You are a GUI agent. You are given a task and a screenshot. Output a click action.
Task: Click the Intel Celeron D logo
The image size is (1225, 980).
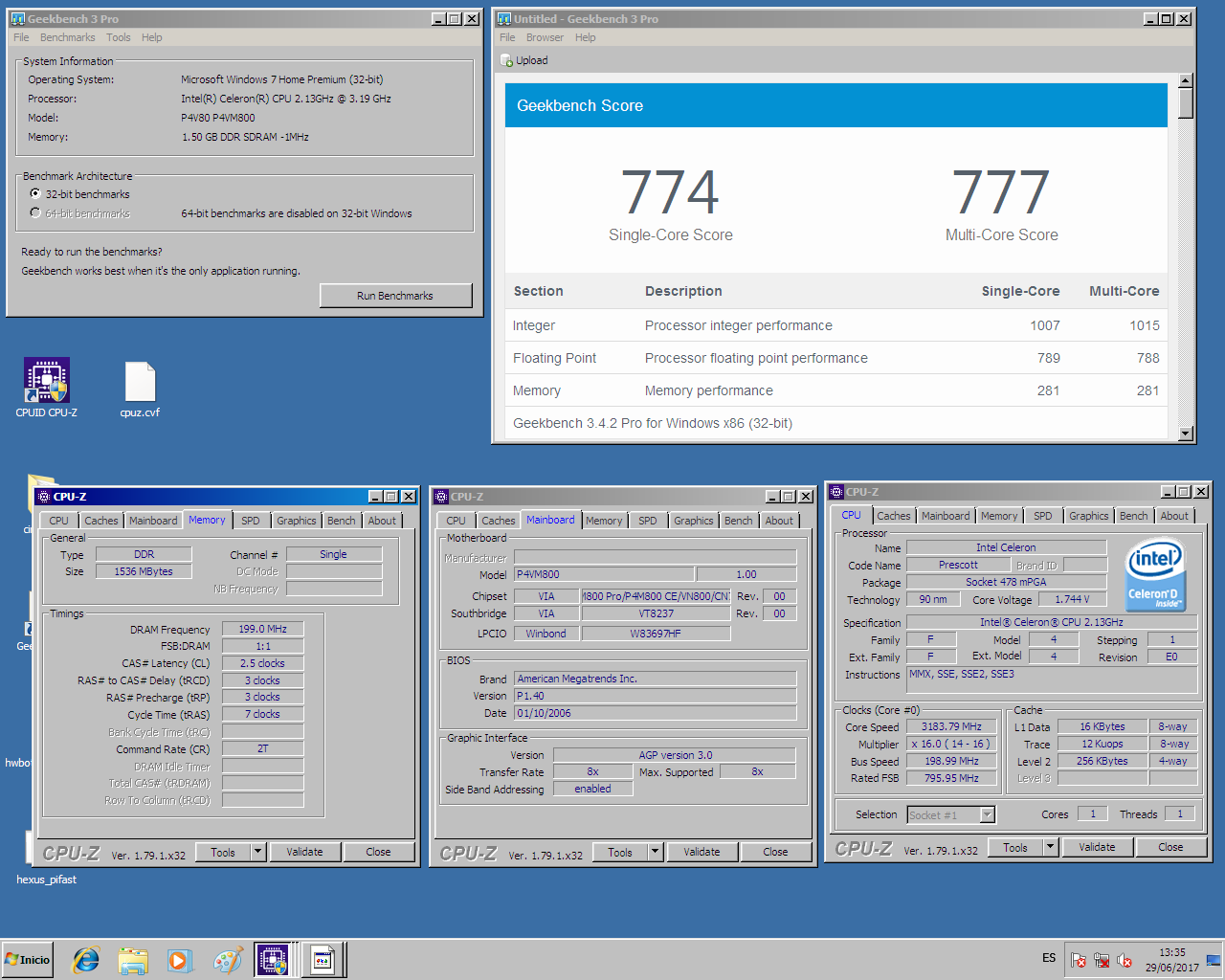click(1154, 574)
